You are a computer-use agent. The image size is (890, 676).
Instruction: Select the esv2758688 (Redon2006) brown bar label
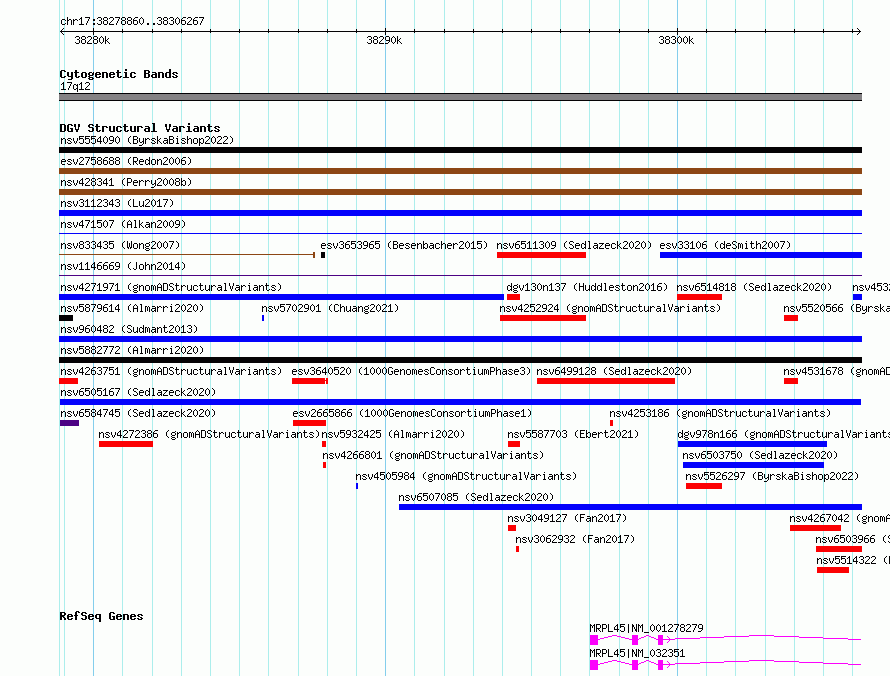(x=126, y=161)
